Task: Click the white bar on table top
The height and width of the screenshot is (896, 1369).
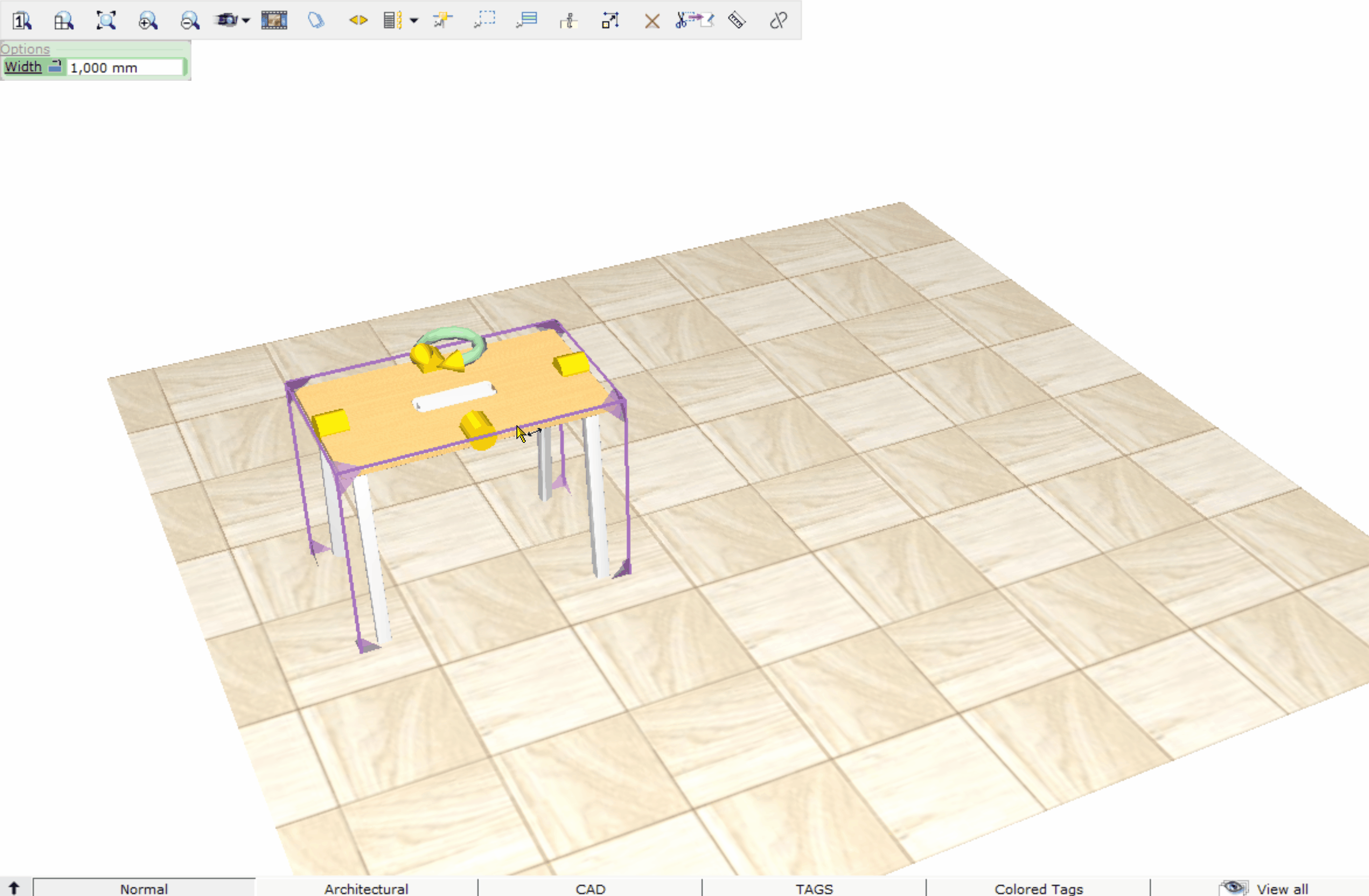Action: click(x=454, y=397)
